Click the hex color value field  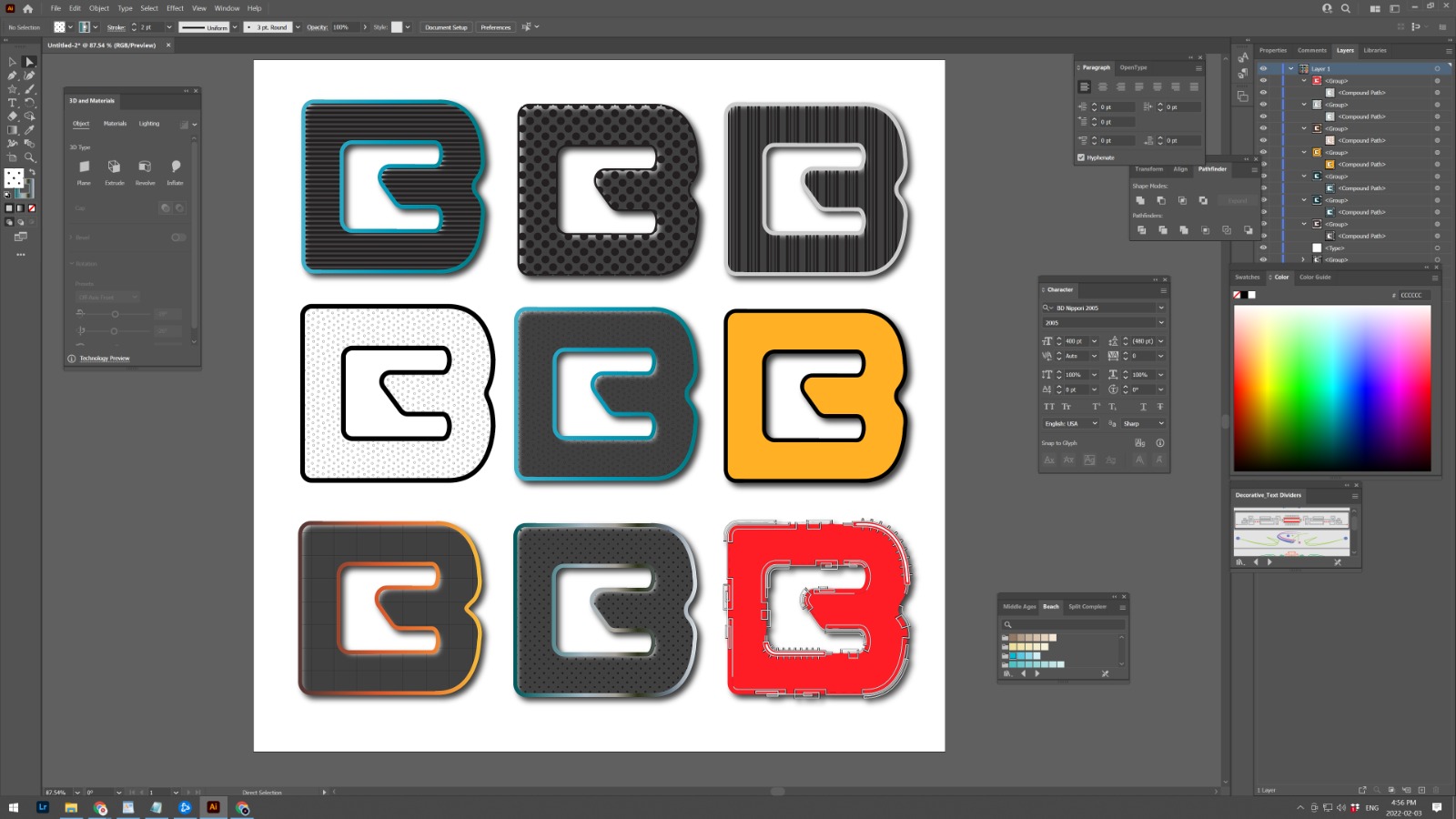point(1413,295)
